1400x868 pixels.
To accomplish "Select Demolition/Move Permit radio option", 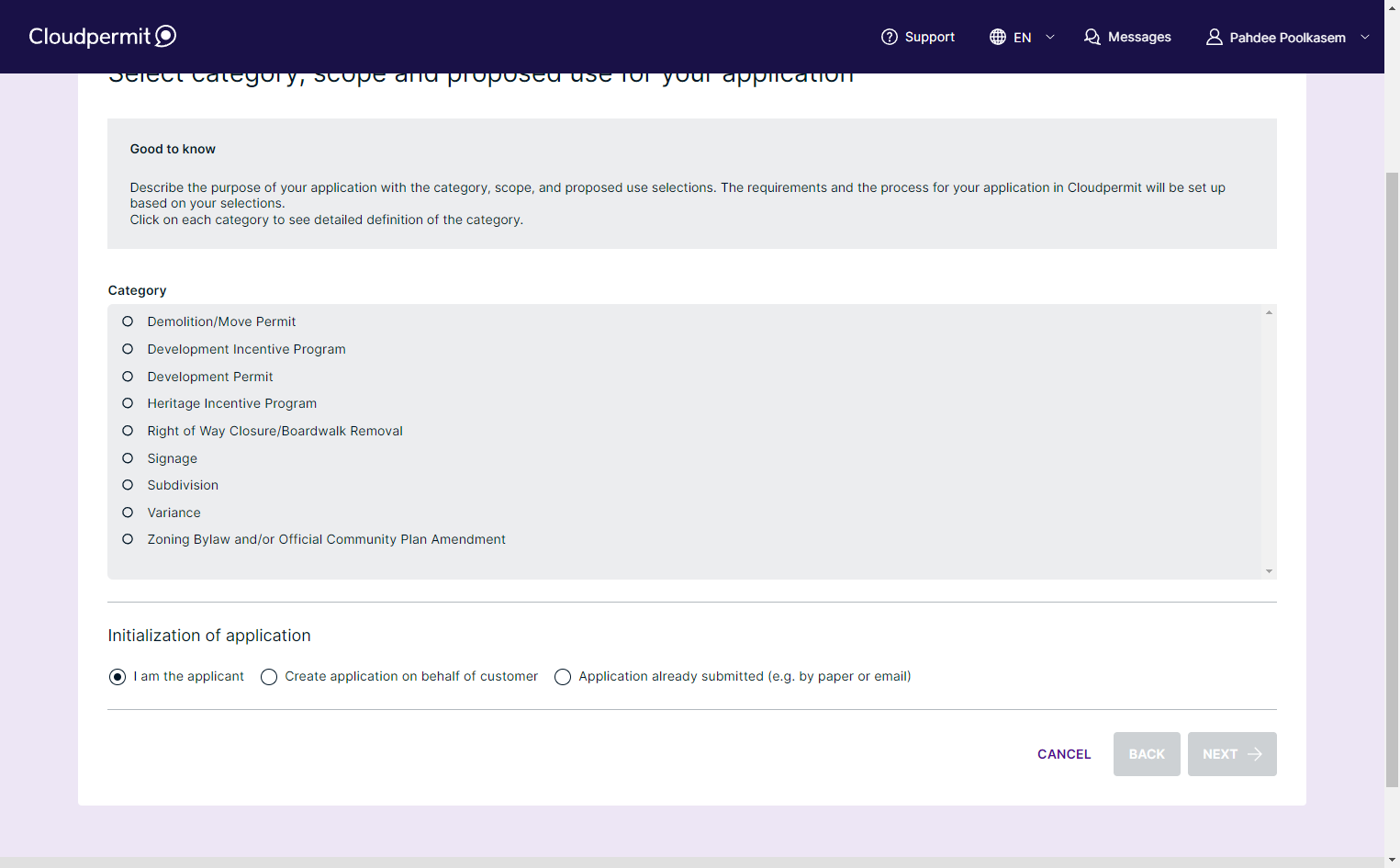I will [128, 321].
